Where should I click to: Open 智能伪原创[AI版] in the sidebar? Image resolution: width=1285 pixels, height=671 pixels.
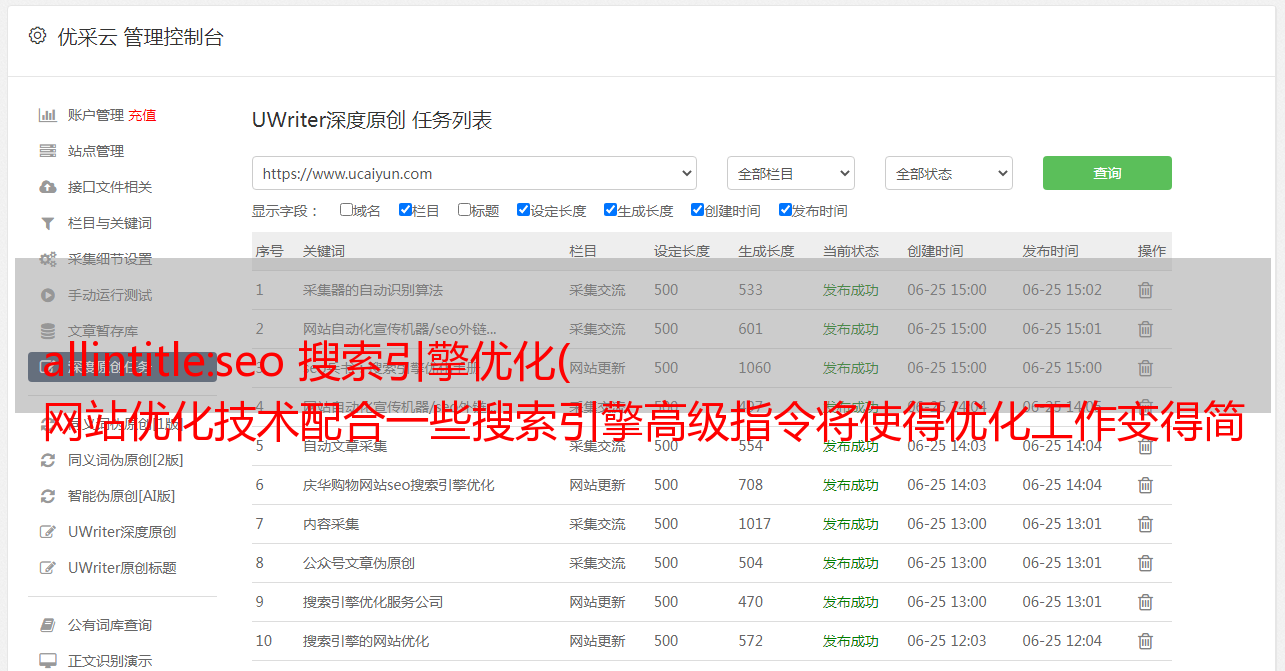pyautogui.click(x=121, y=496)
